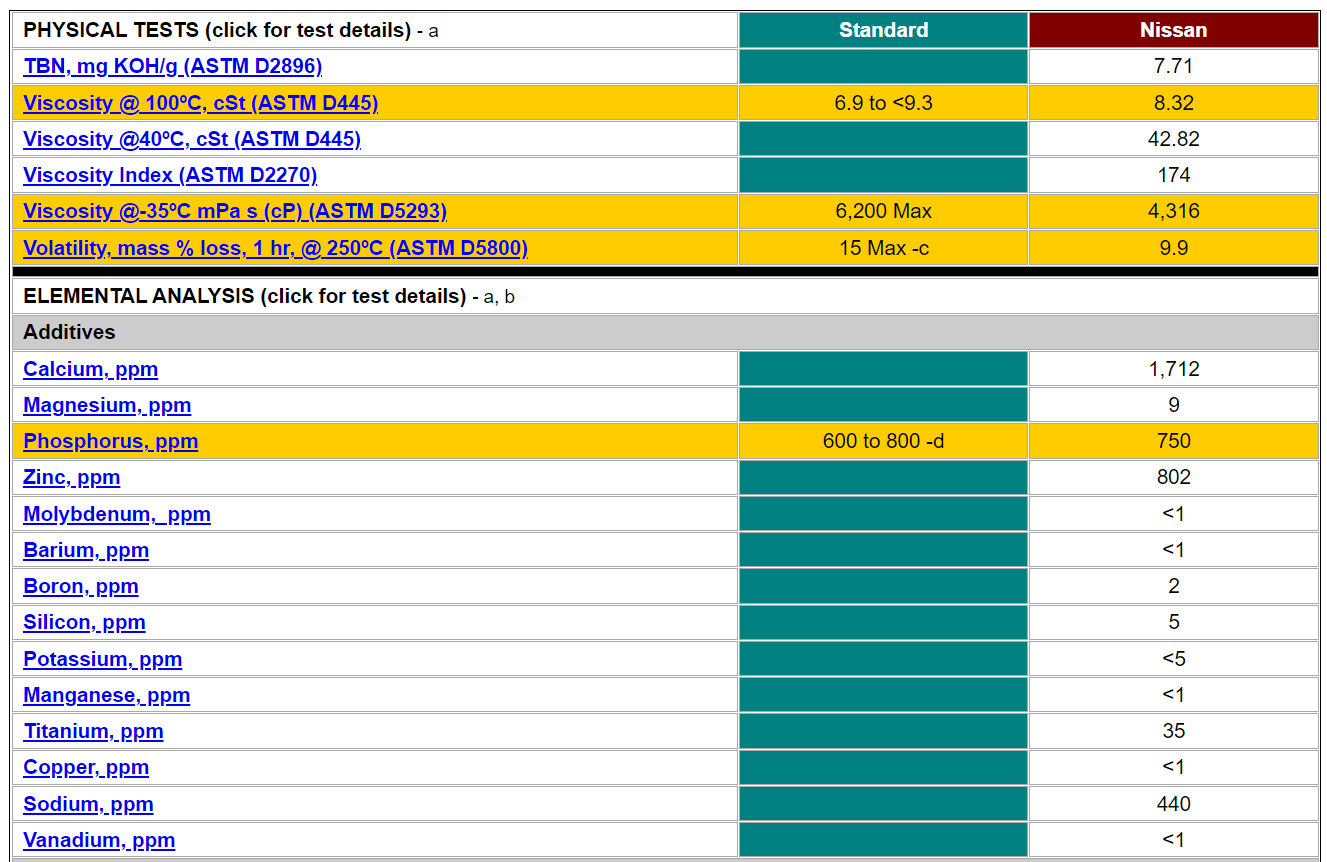The height and width of the screenshot is (862, 1327).
Task: Click the Nissan column header
Action: [1173, 30]
